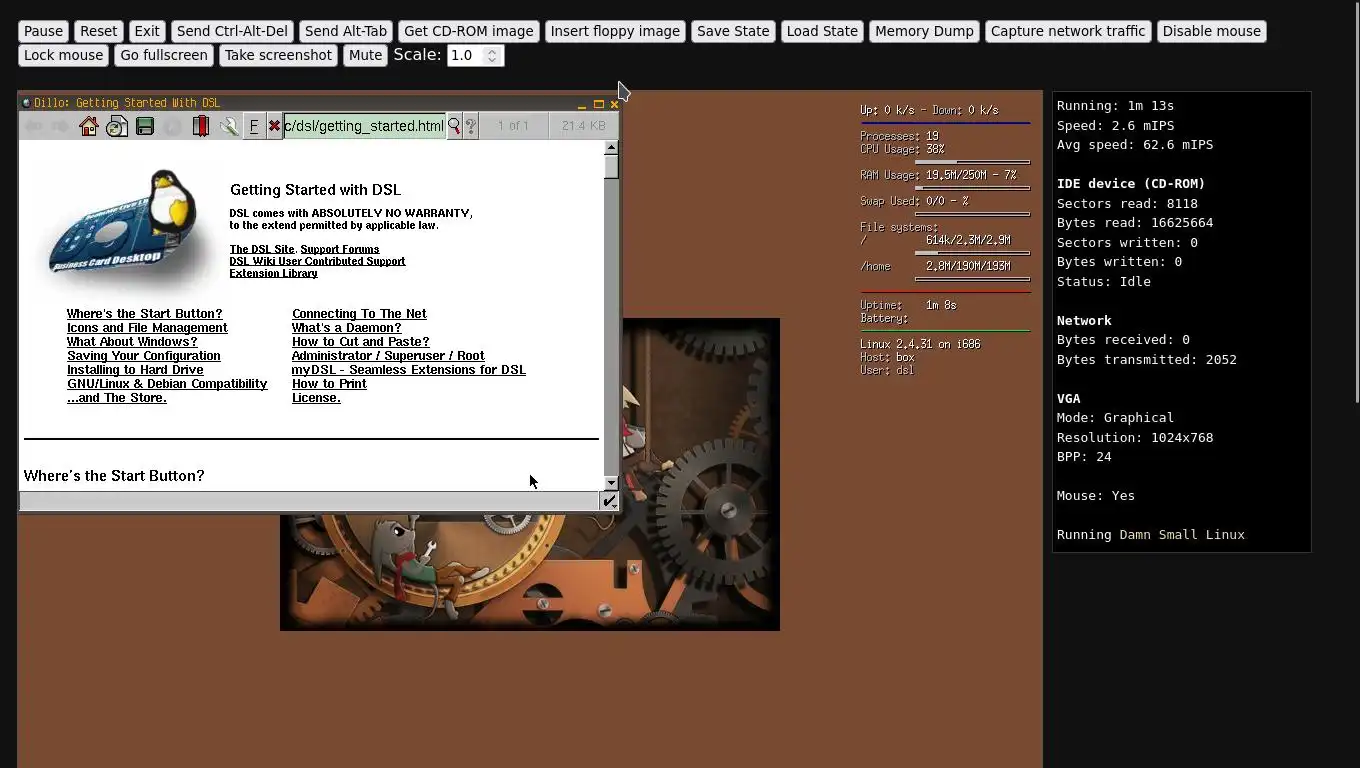Viewport: 1360px width, 768px height.
Task: Click Go fullscreen button
Action: (x=164, y=55)
